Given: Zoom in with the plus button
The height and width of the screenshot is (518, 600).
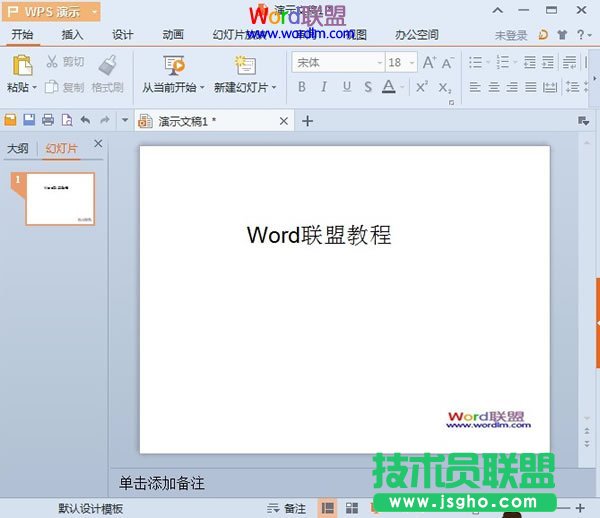Looking at the screenshot, I should click(x=580, y=508).
